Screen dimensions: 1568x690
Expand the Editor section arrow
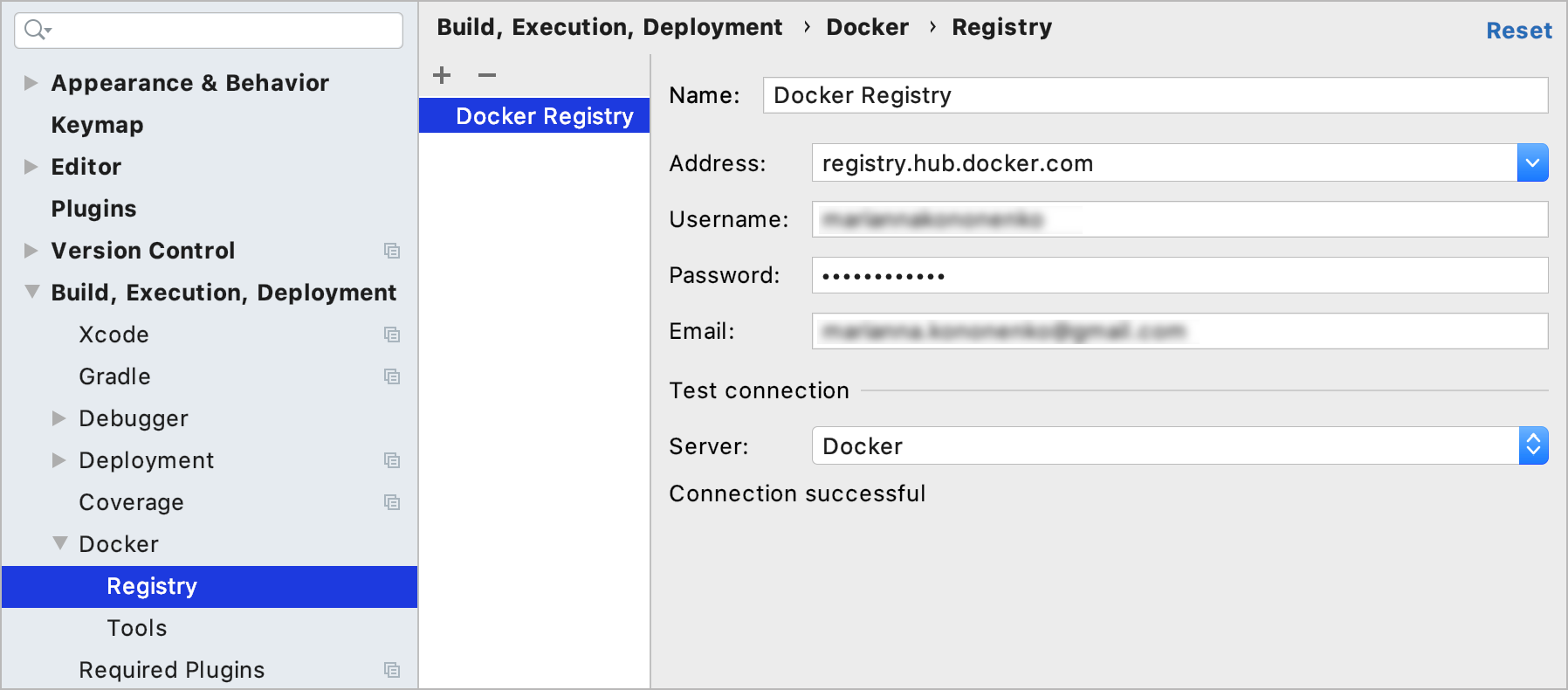coord(31,167)
